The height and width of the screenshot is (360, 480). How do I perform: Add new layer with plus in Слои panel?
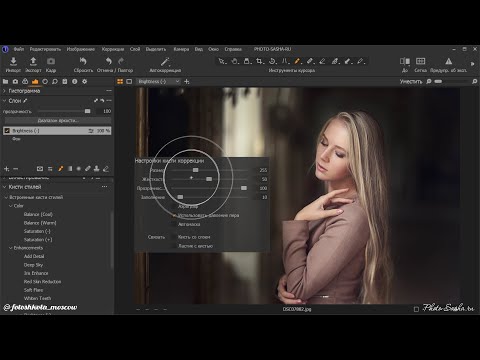pos(6,169)
